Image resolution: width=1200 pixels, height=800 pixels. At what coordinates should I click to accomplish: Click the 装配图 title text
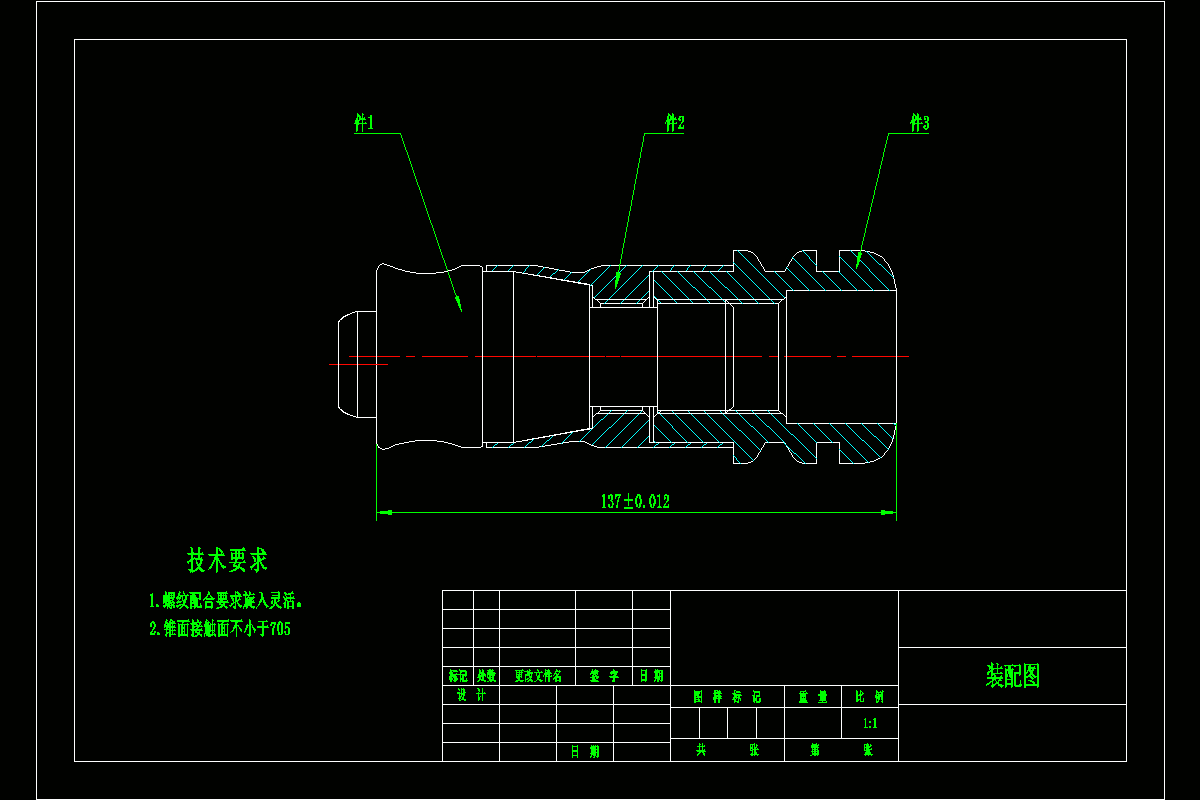pyautogui.click(x=1013, y=676)
